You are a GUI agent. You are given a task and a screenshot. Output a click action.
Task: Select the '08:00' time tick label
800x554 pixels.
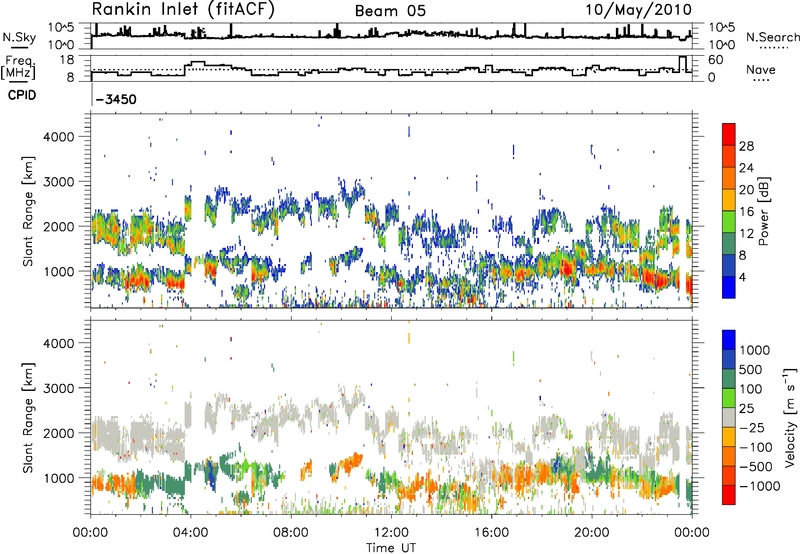point(291,533)
